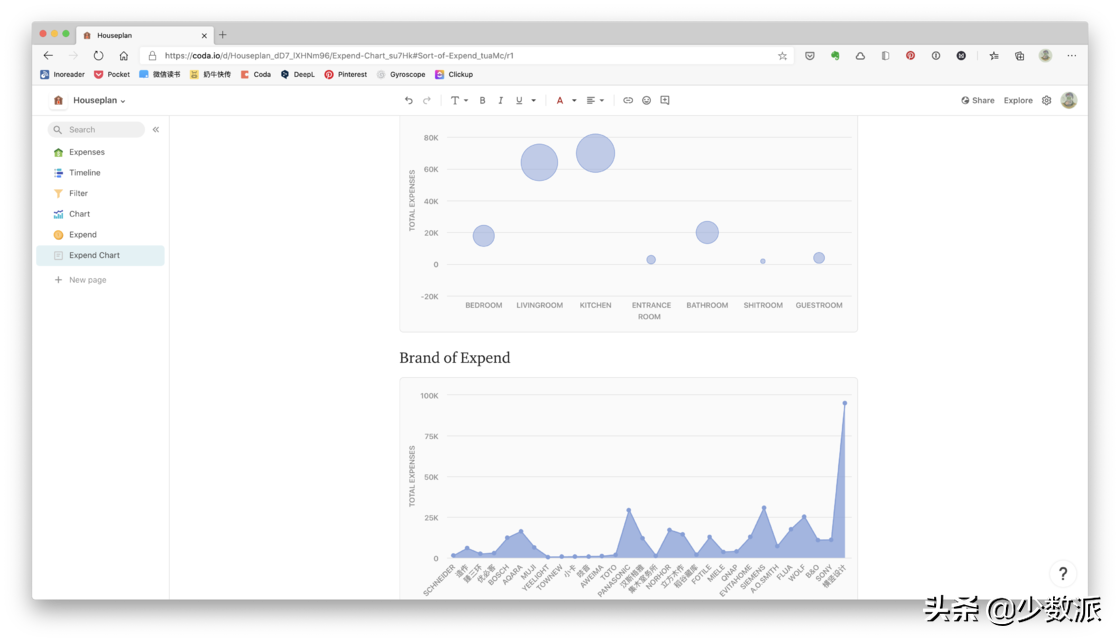Reload the page in the browser

coord(99,56)
